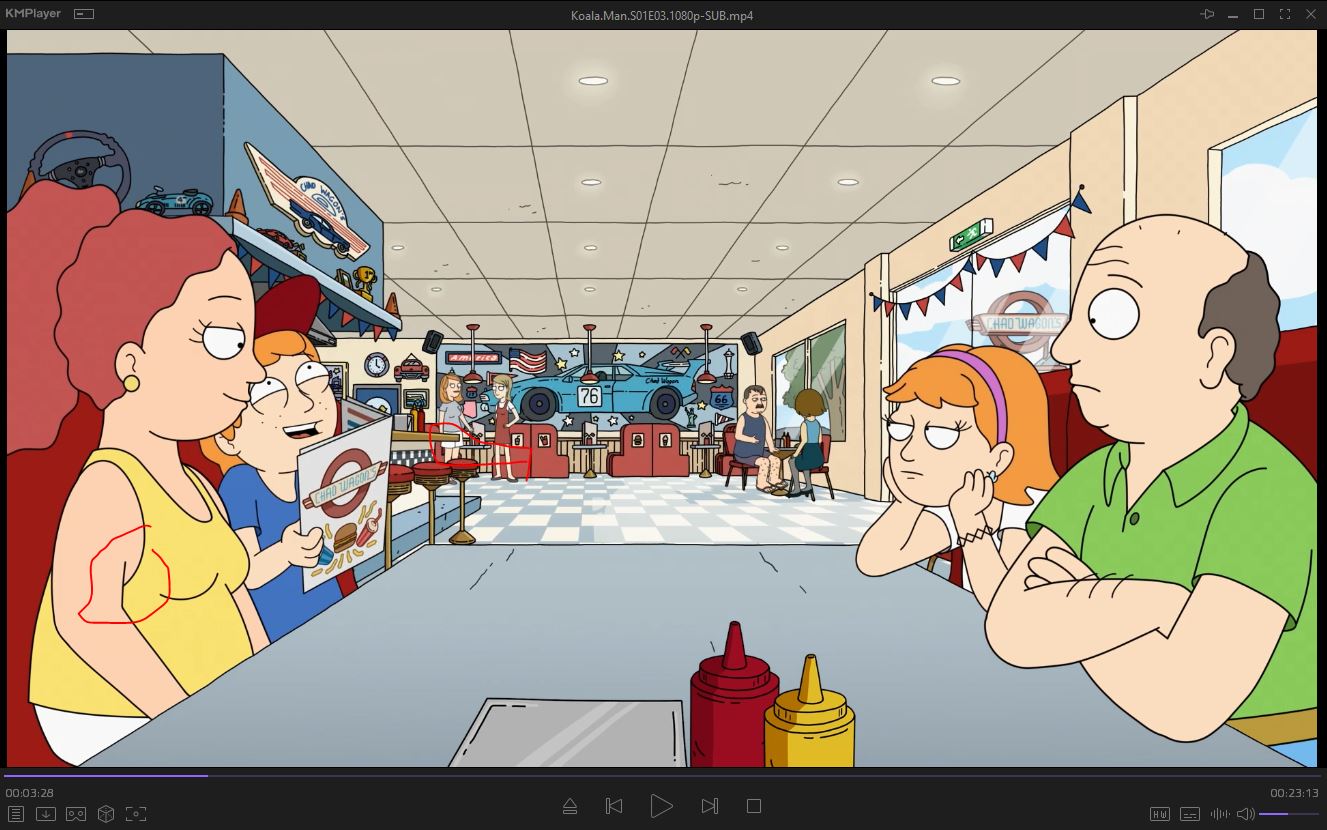Stop the video playback
Viewport: 1327px width, 830px height.
(754, 806)
